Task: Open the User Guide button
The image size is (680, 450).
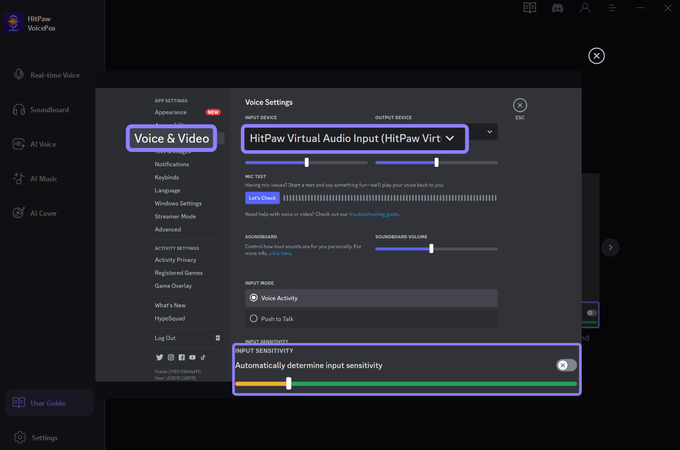Action: point(49,403)
